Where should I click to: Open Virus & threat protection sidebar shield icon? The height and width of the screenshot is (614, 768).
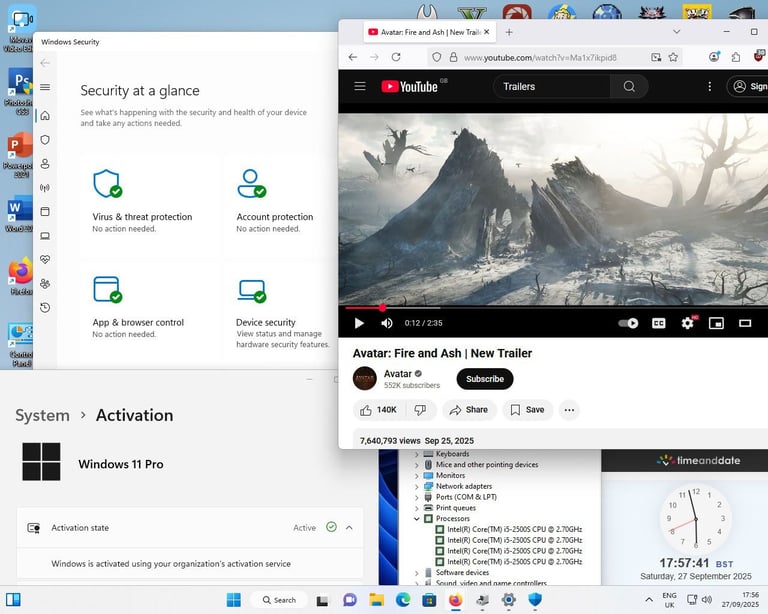click(x=45, y=140)
